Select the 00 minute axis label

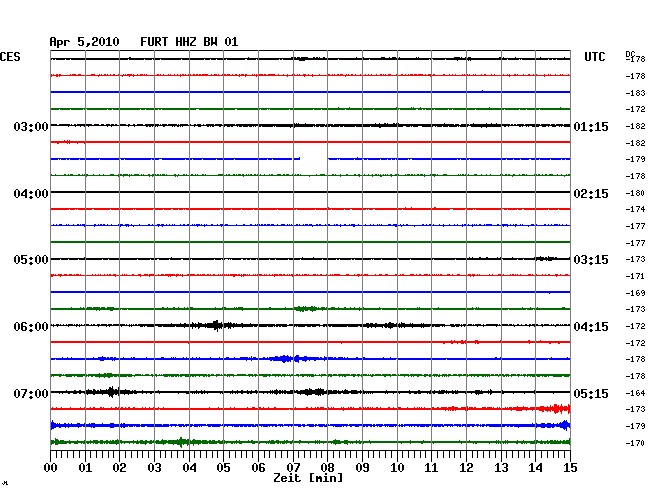click(x=51, y=468)
